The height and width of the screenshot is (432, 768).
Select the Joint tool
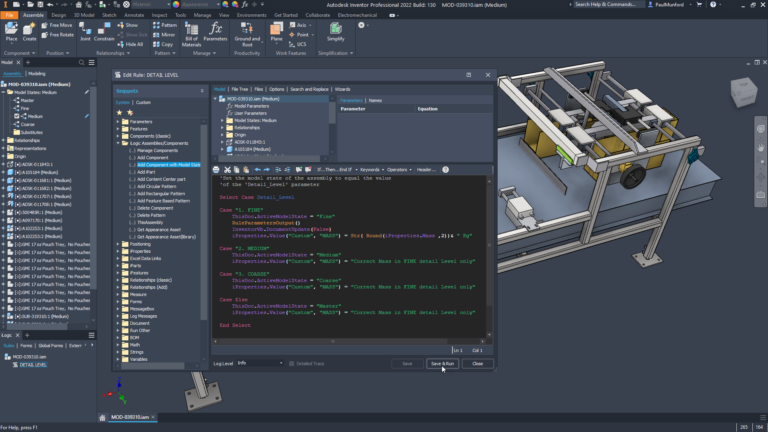coord(85,32)
